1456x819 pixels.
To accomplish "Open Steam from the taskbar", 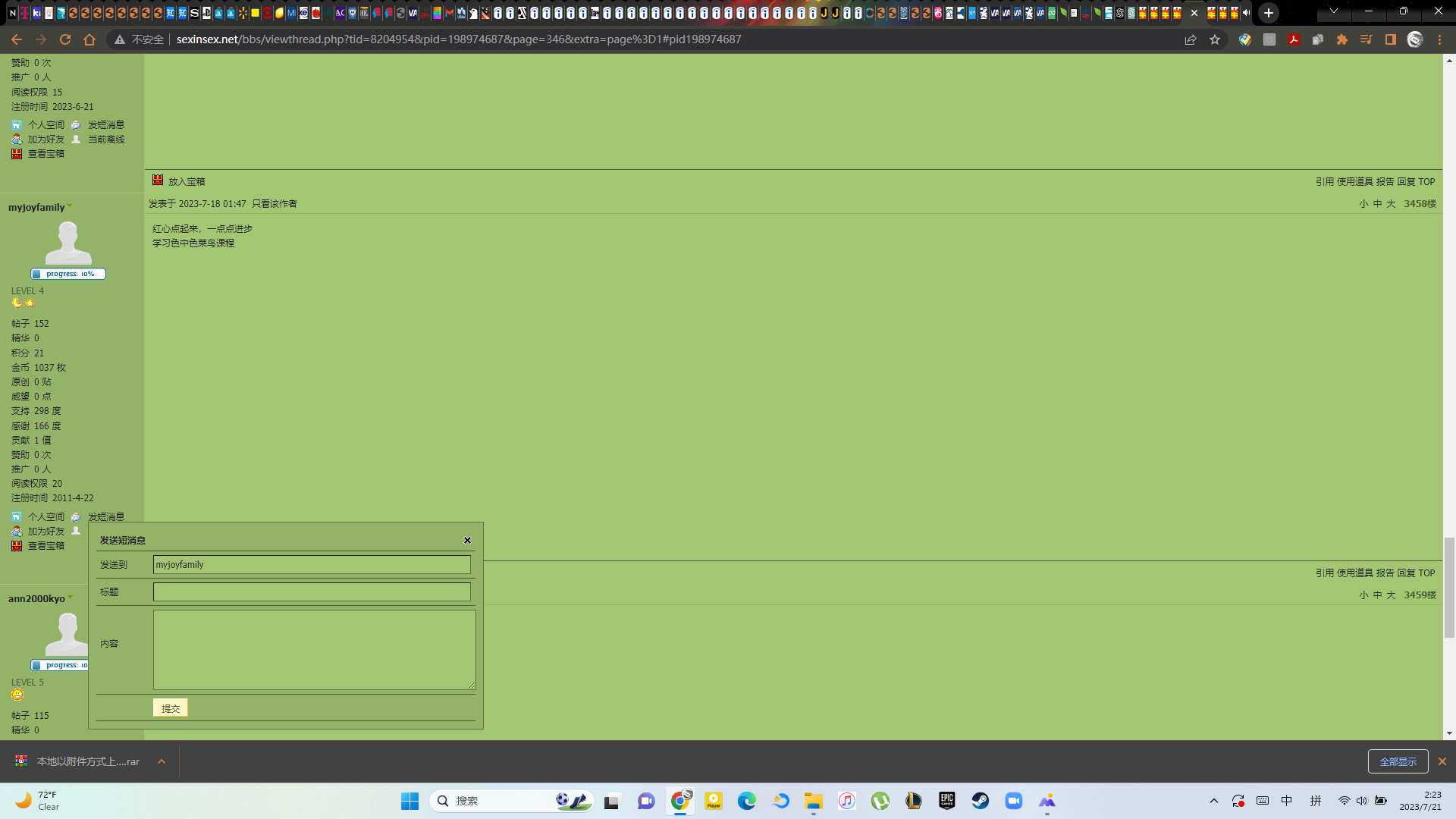I will tap(981, 801).
